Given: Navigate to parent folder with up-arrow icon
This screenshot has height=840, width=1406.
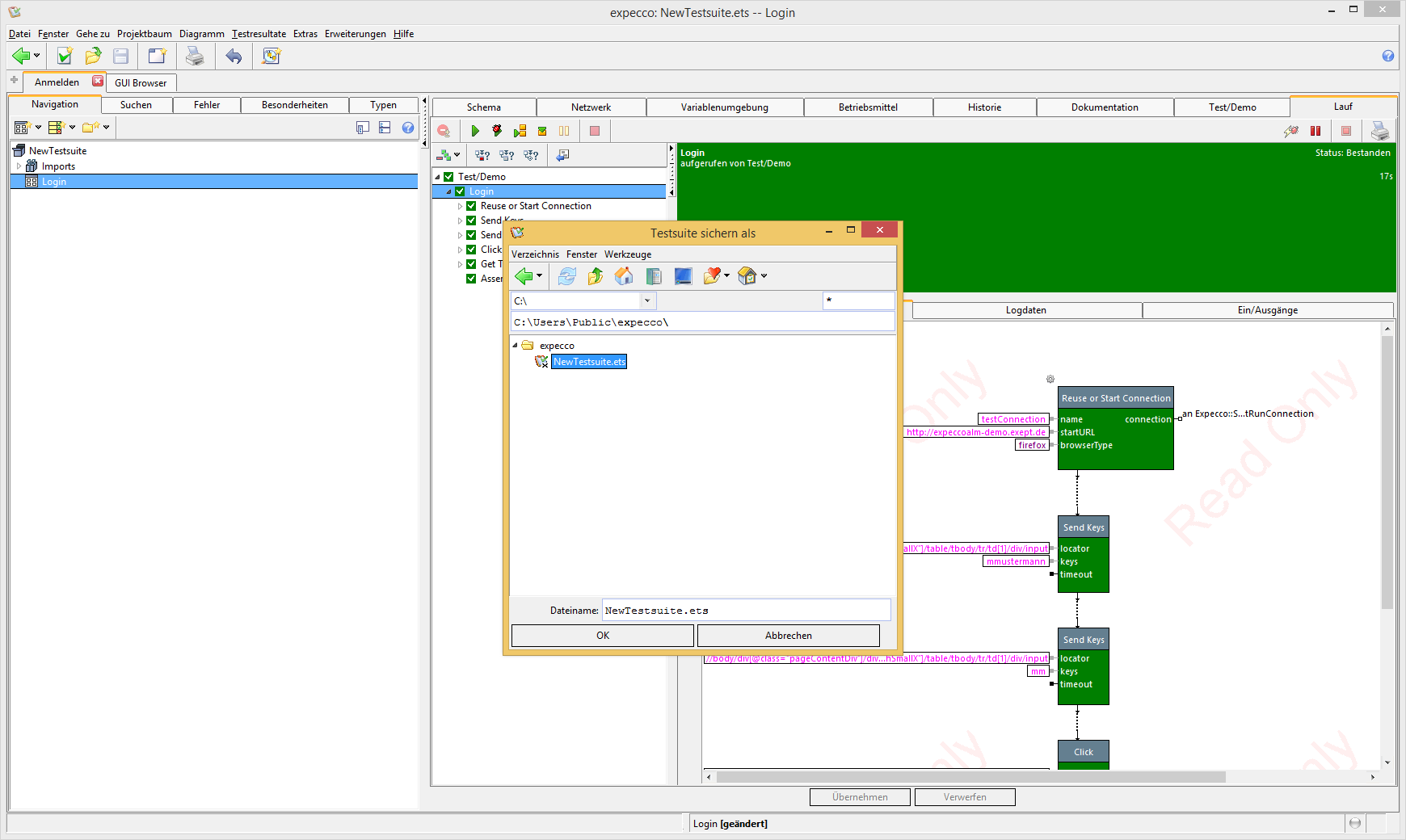Looking at the screenshot, I should 596,276.
